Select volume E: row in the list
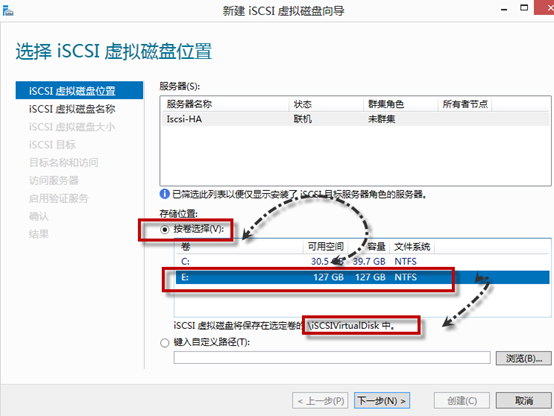Viewport: 554px width, 416px height. (x=363, y=277)
